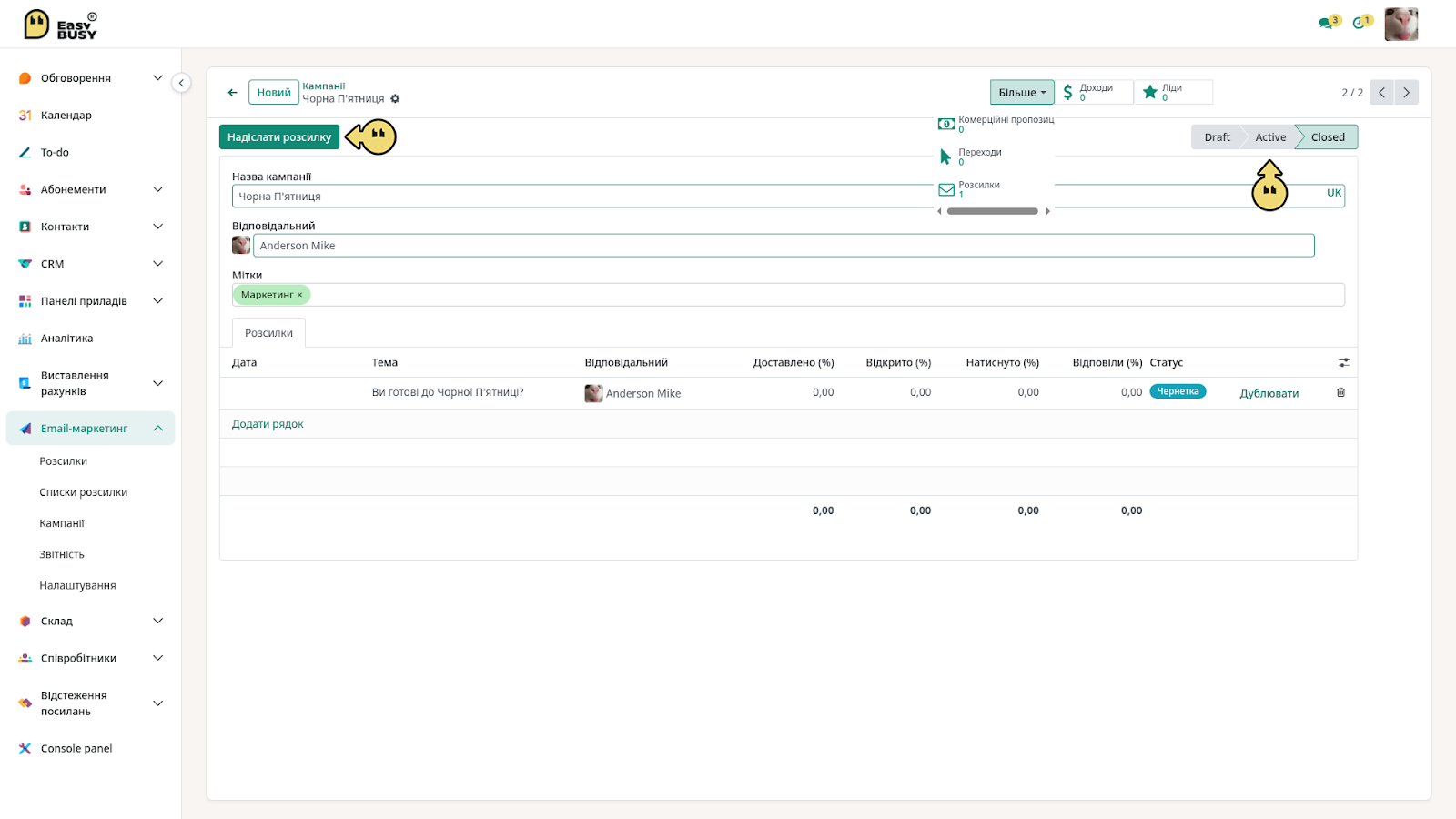Image resolution: width=1456 pixels, height=819 pixels.
Task: Set status to Closed
Action: (x=1328, y=137)
